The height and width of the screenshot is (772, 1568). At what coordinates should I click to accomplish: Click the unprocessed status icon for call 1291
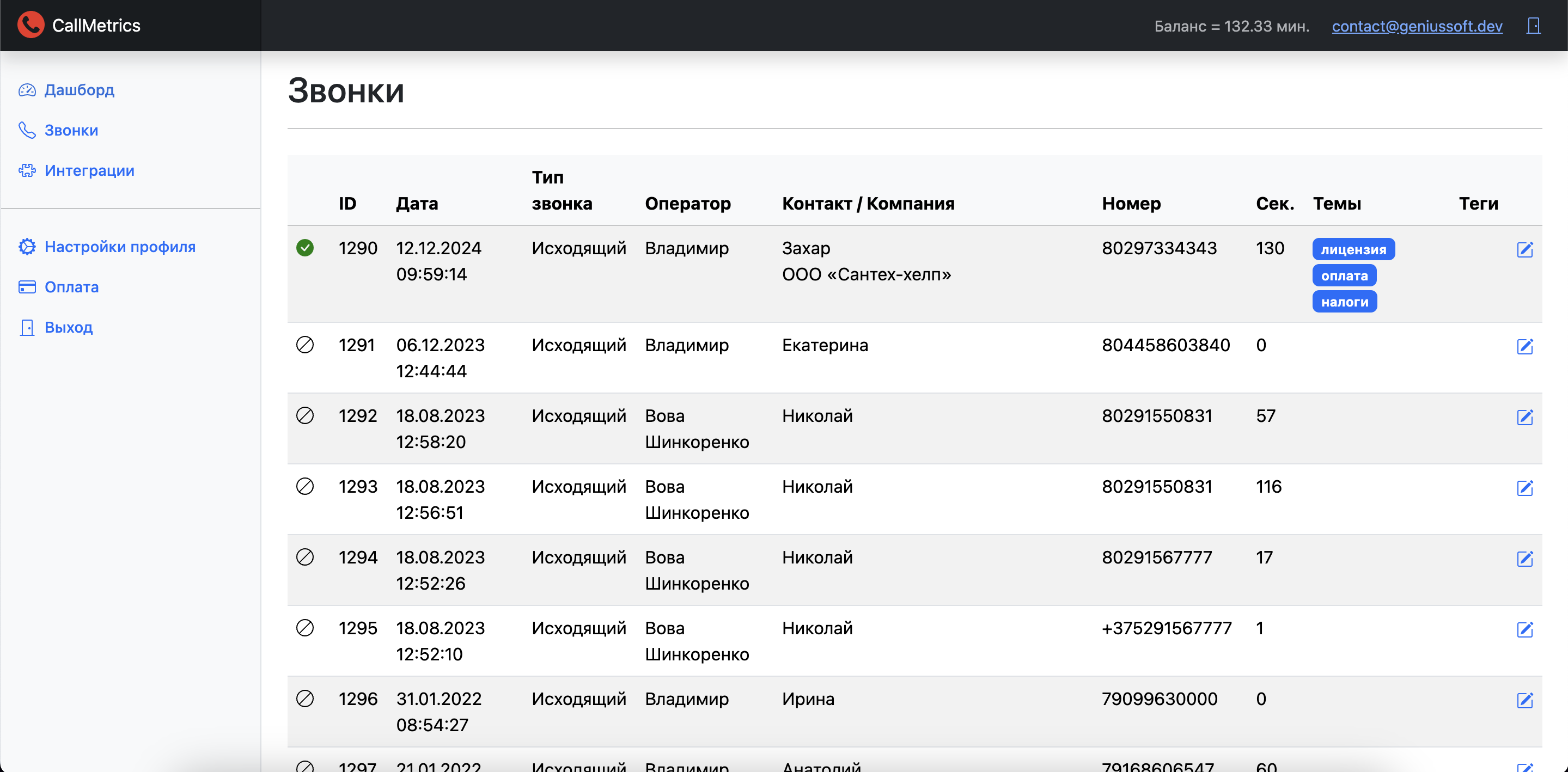pyautogui.click(x=305, y=345)
